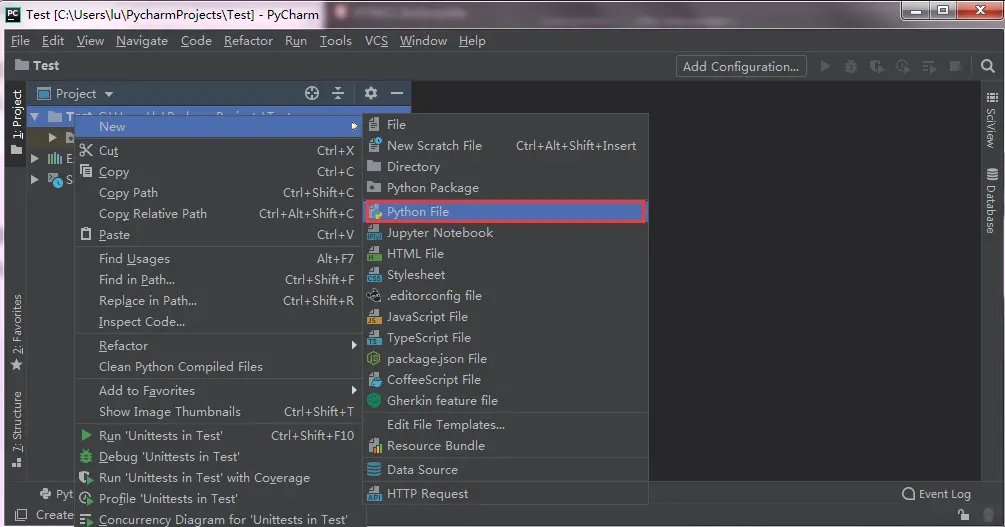The width and height of the screenshot is (1005, 527).
Task: Open the Tools menu
Action: tap(336, 40)
